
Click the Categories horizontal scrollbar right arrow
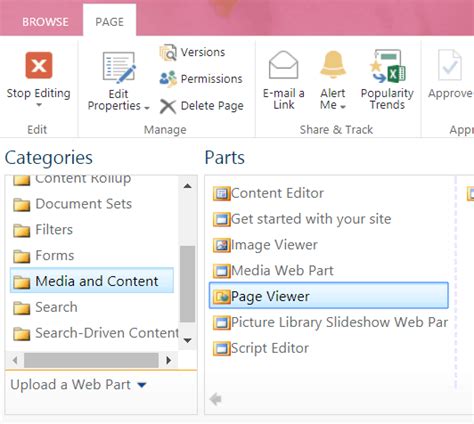coord(169,360)
